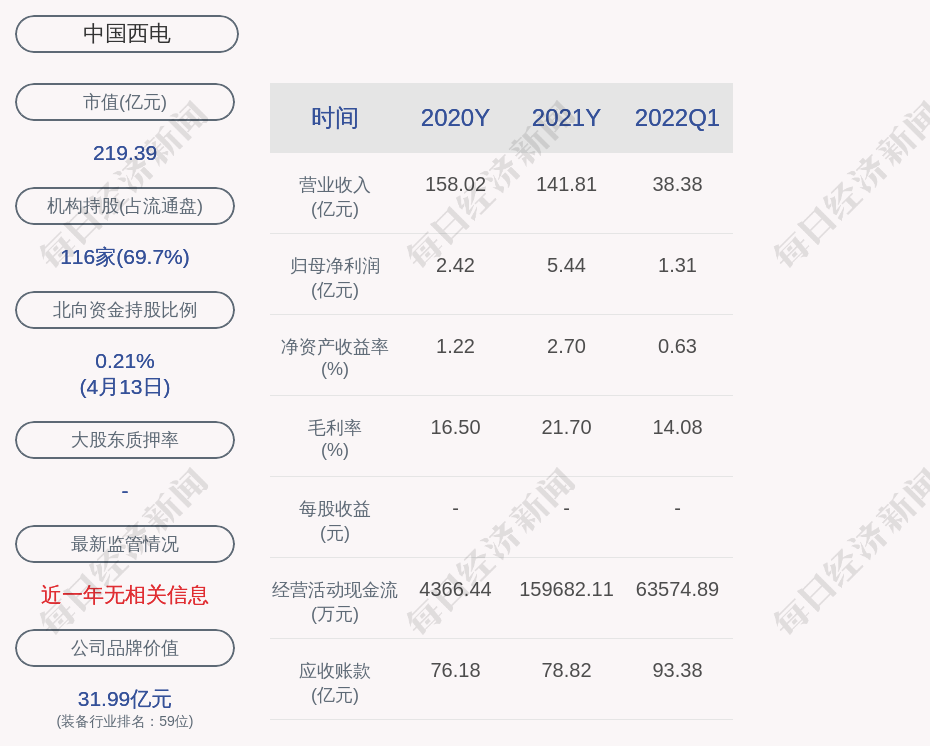Click the 归母净利润 row label
The height and width of the screenshot is (746, 930).
335,278
